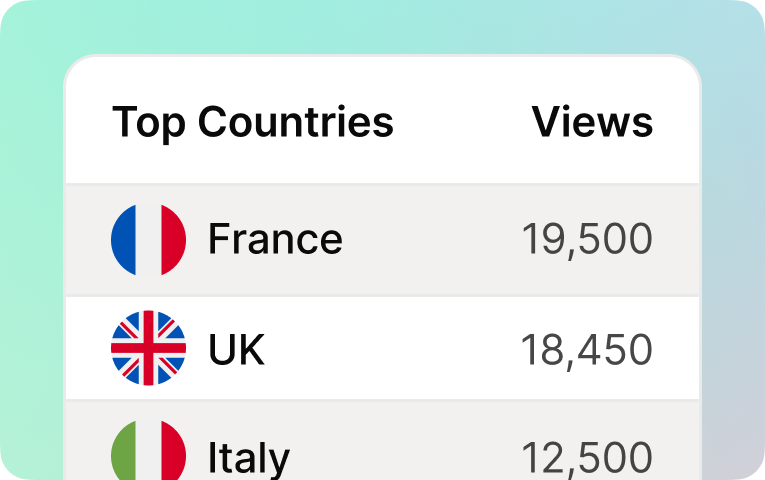Open the France country row
765x480 pixels.
[382, 240]
